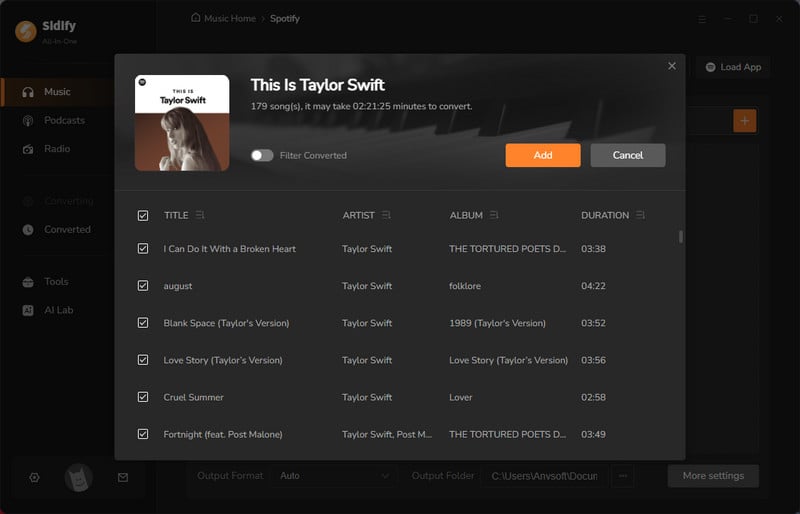Sort list by the ALBUM sort icon
The width and height of the screenshot is (800, 514).
(494, 215)
